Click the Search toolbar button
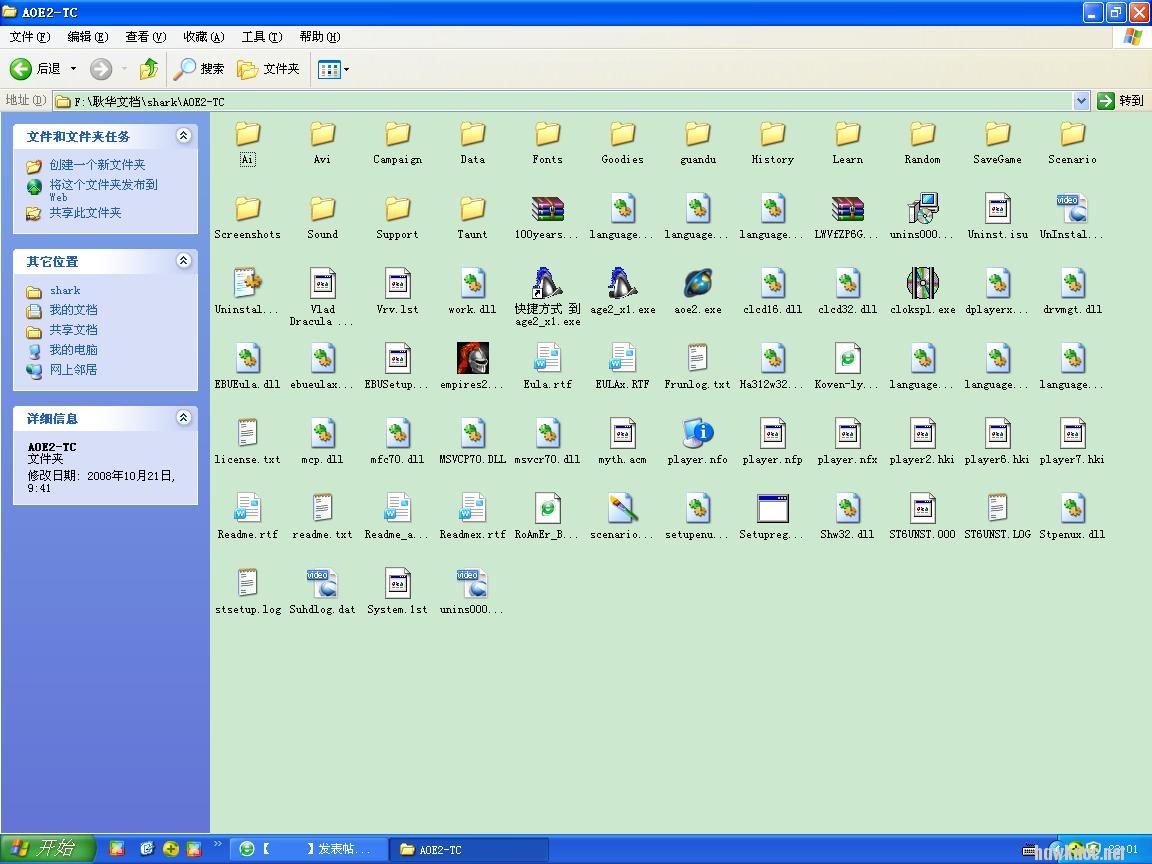Image resolution: width=1152 pixels, height=864 pixels. [x=199, y=69]
